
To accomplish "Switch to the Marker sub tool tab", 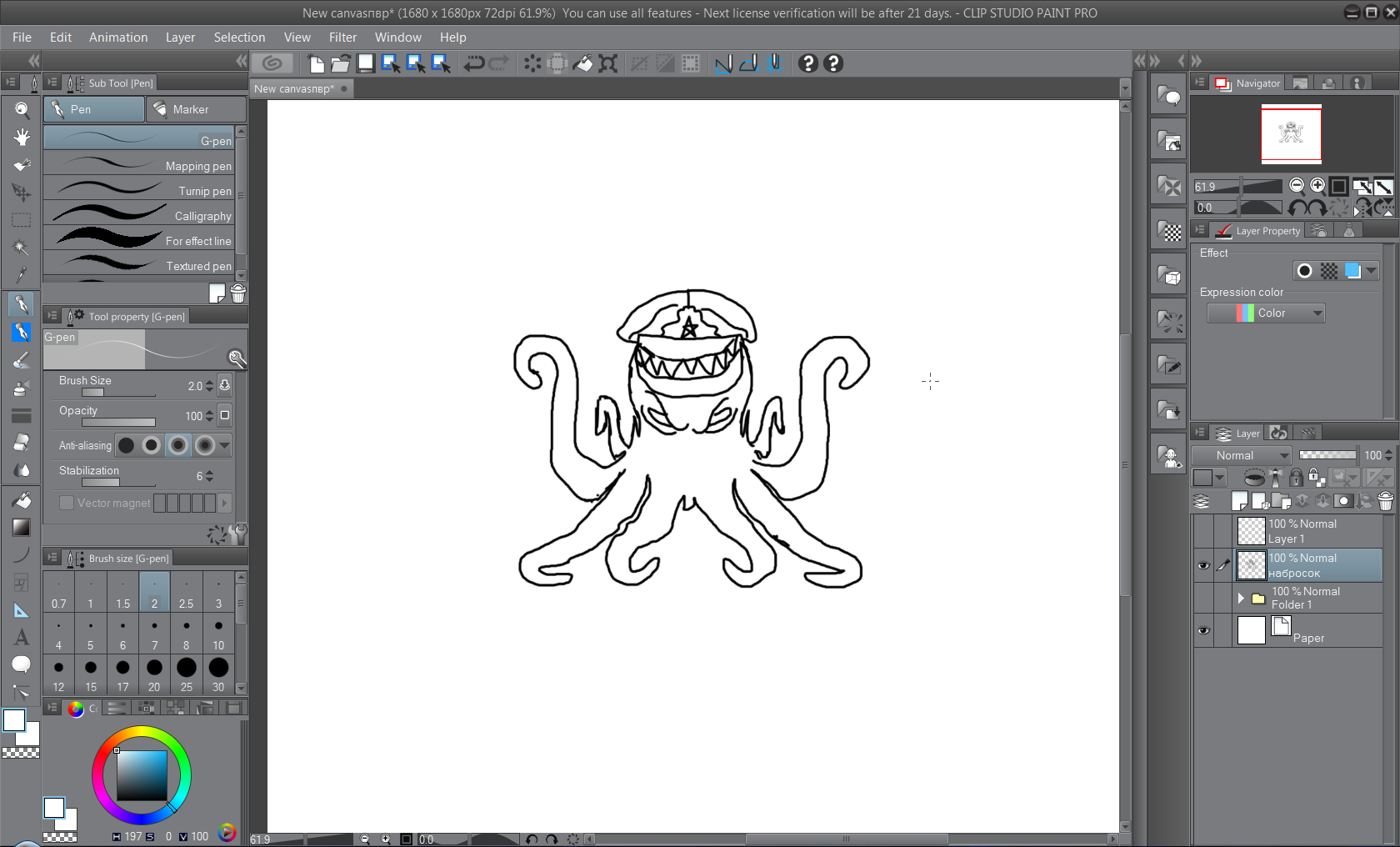I will (x=195, y=109).
